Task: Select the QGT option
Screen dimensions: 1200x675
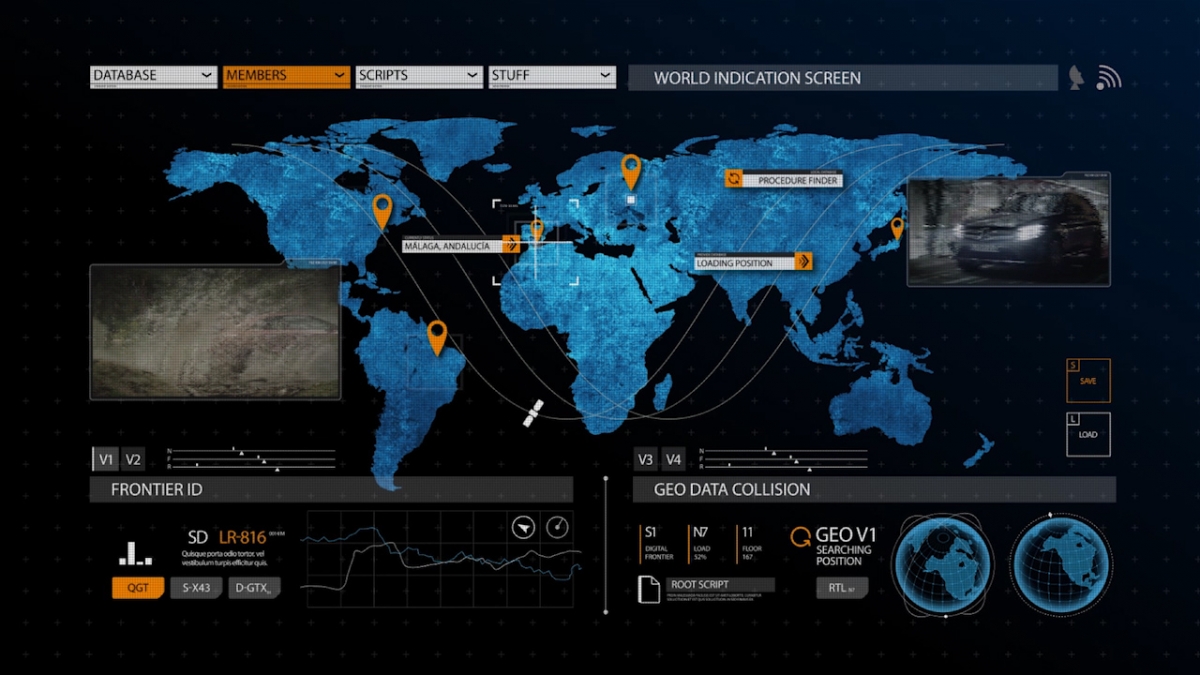Action: 138,588
